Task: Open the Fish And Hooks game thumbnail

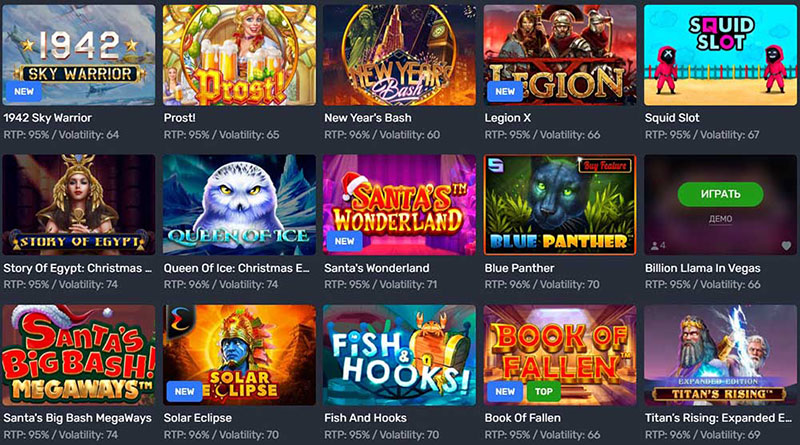Action: tap(399, 355)
